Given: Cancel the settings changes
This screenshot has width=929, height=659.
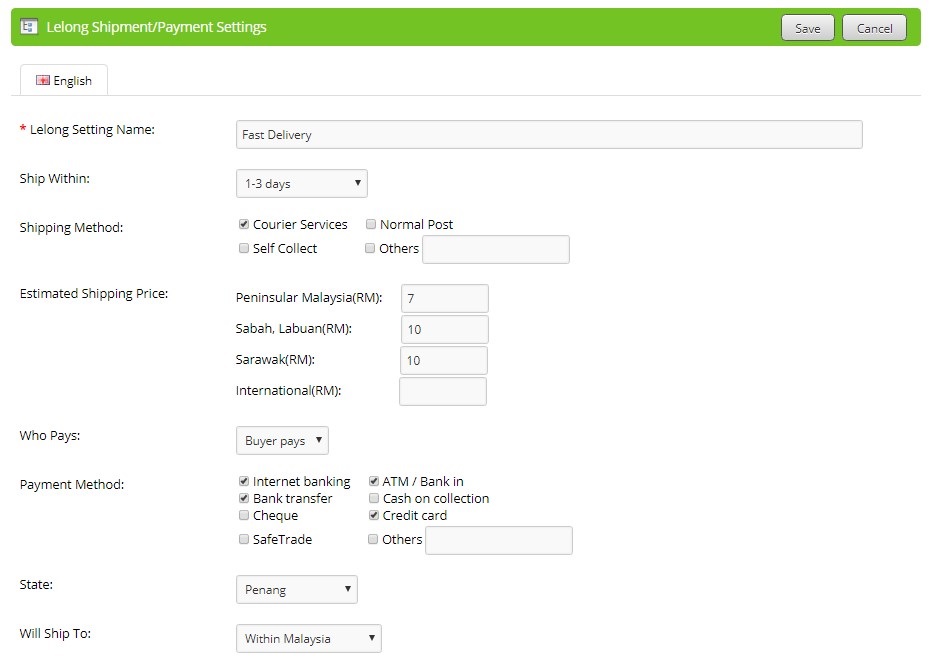Looking at the screenshot, I should pos(874,27).
